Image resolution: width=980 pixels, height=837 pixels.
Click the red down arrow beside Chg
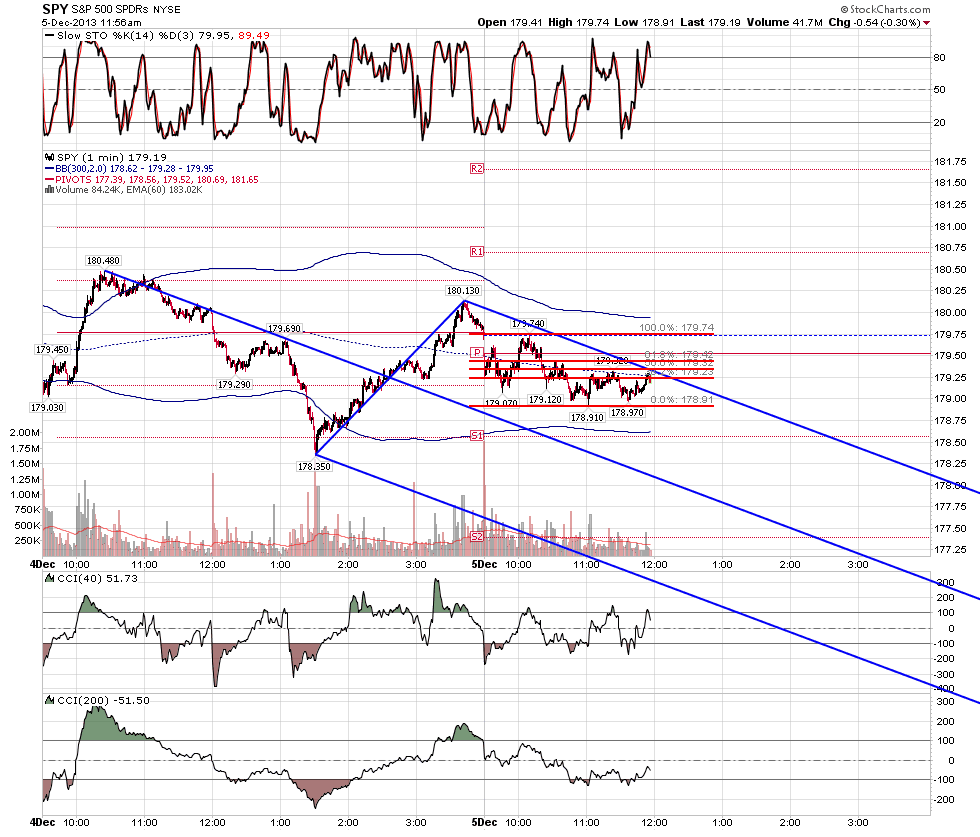(x=926, y=23)
